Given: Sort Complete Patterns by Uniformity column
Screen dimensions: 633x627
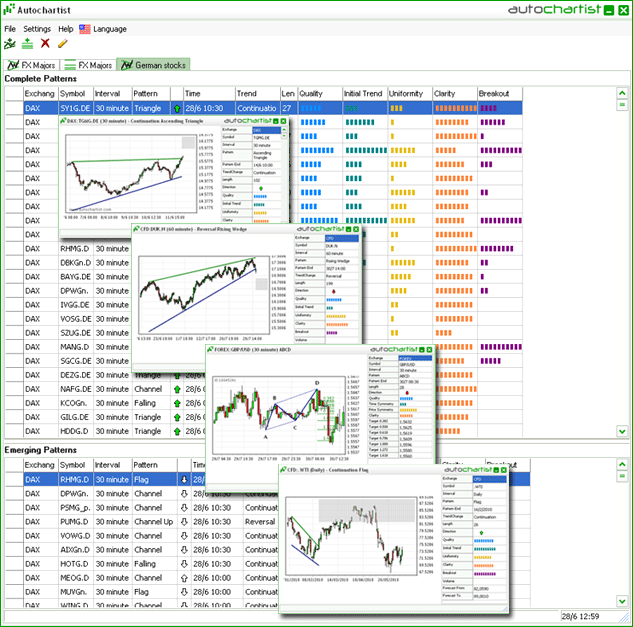Looking at the screenshot, I should pos(410,94).
